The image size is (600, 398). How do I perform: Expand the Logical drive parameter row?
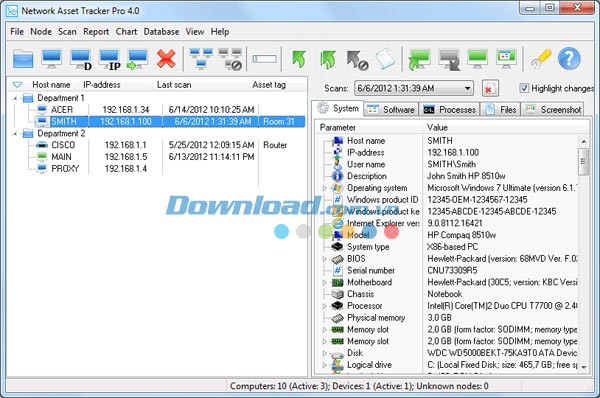pos(325,365)
